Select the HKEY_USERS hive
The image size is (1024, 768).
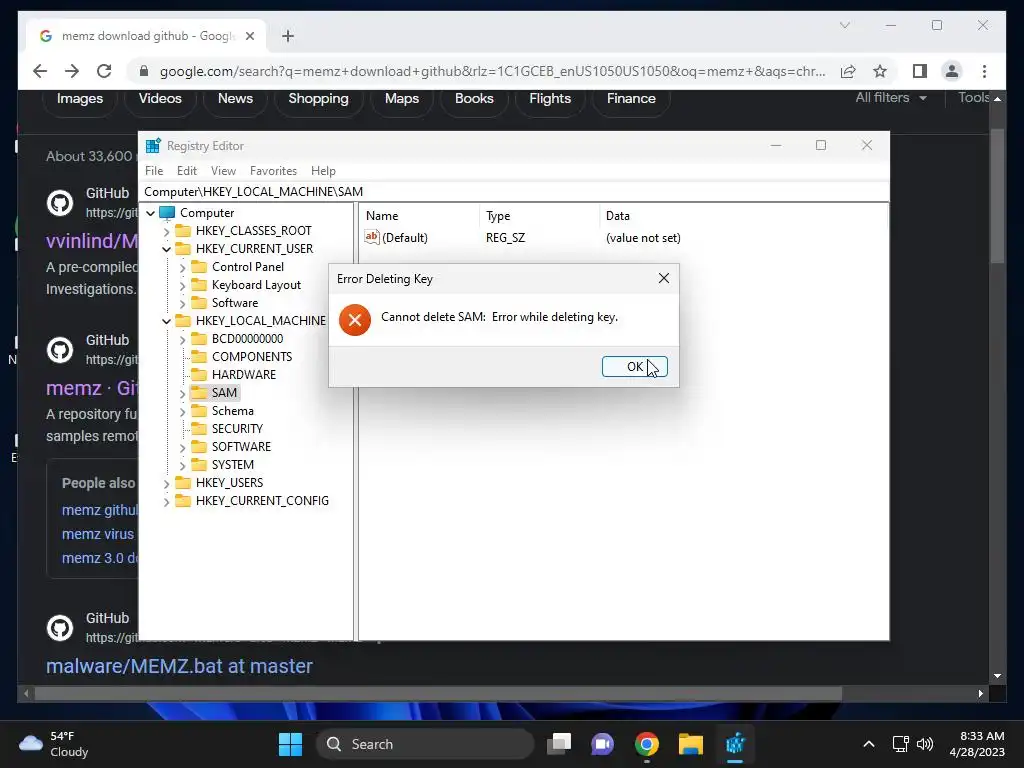229,483
